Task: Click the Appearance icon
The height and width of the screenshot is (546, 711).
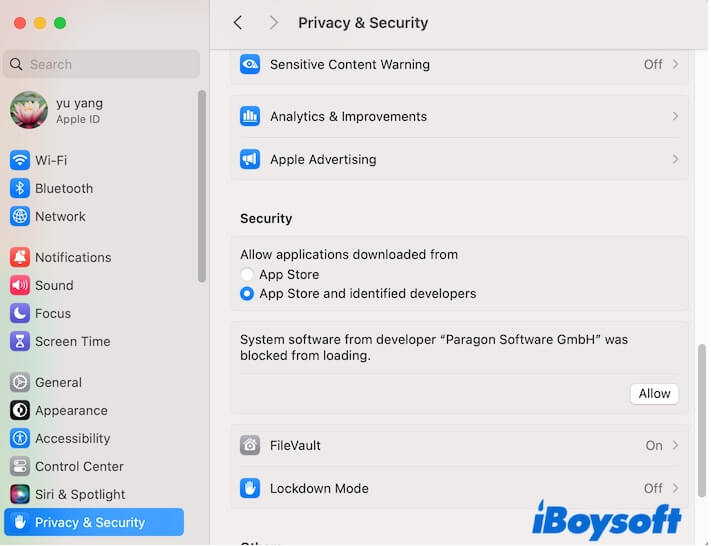Action: [19, 410]
